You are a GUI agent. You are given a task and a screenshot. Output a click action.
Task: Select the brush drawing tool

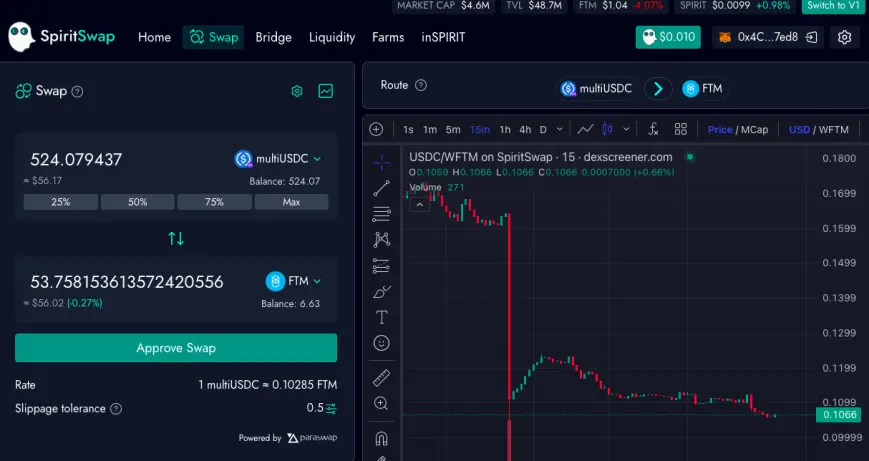[381, 291]
